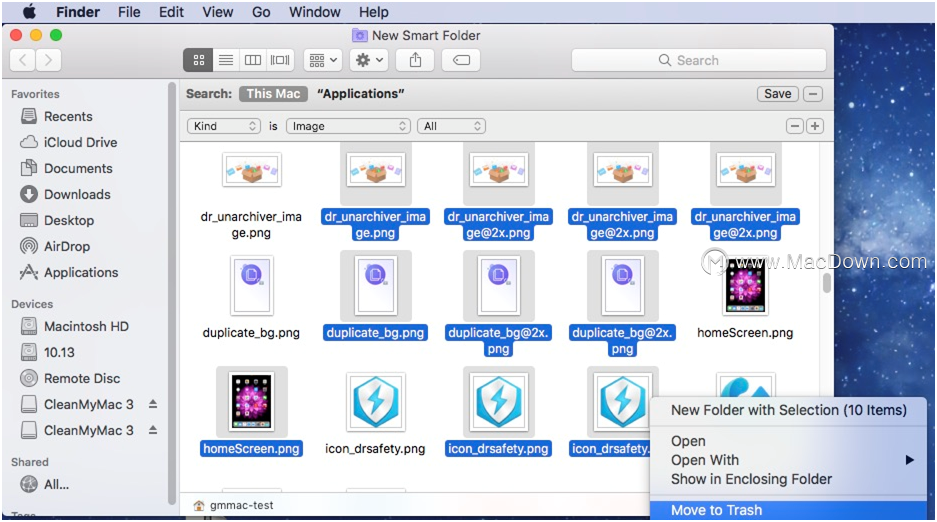Open the Edit menu
The image size is (937, 522).
click(x=172, y=12)
